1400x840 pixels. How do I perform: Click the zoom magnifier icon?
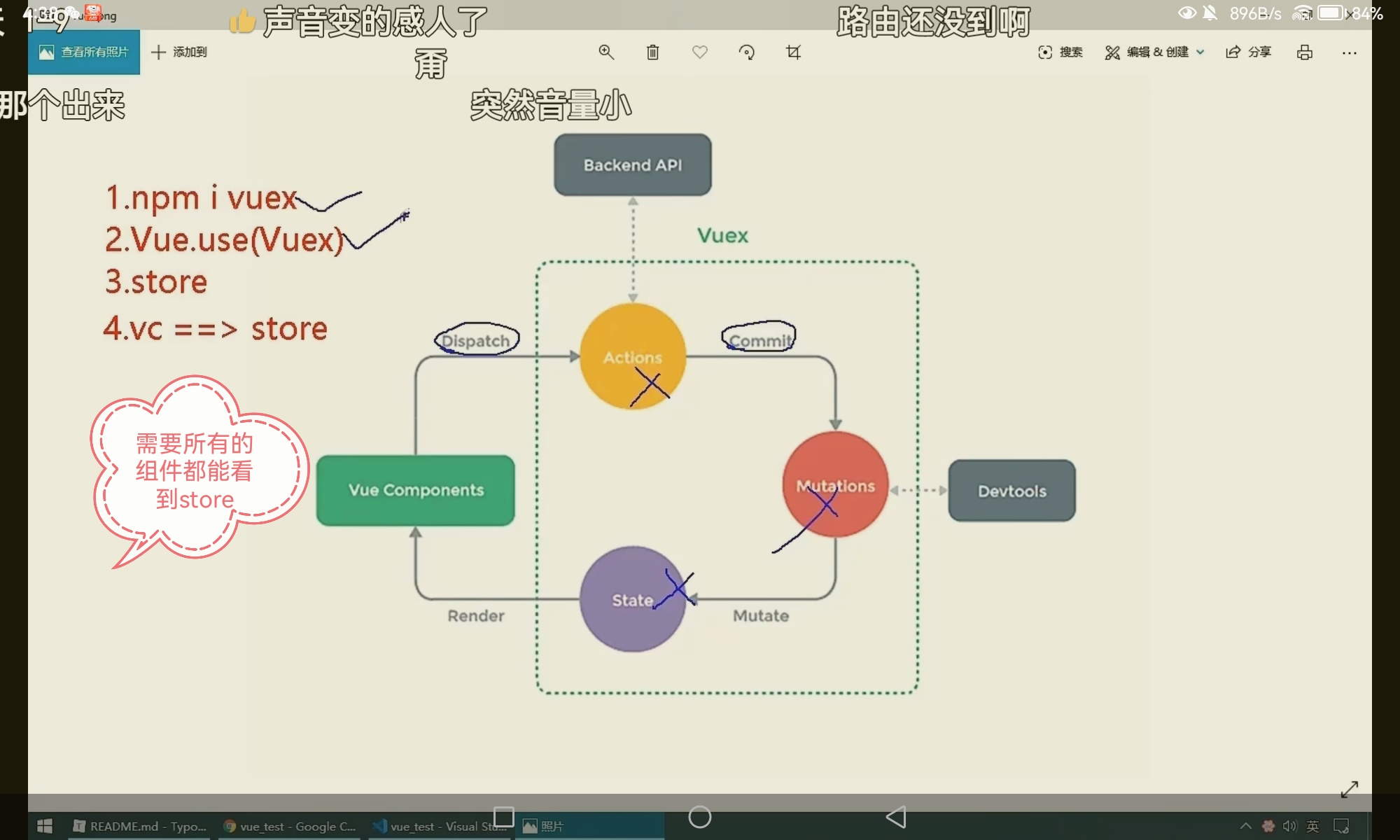point(606,52)
